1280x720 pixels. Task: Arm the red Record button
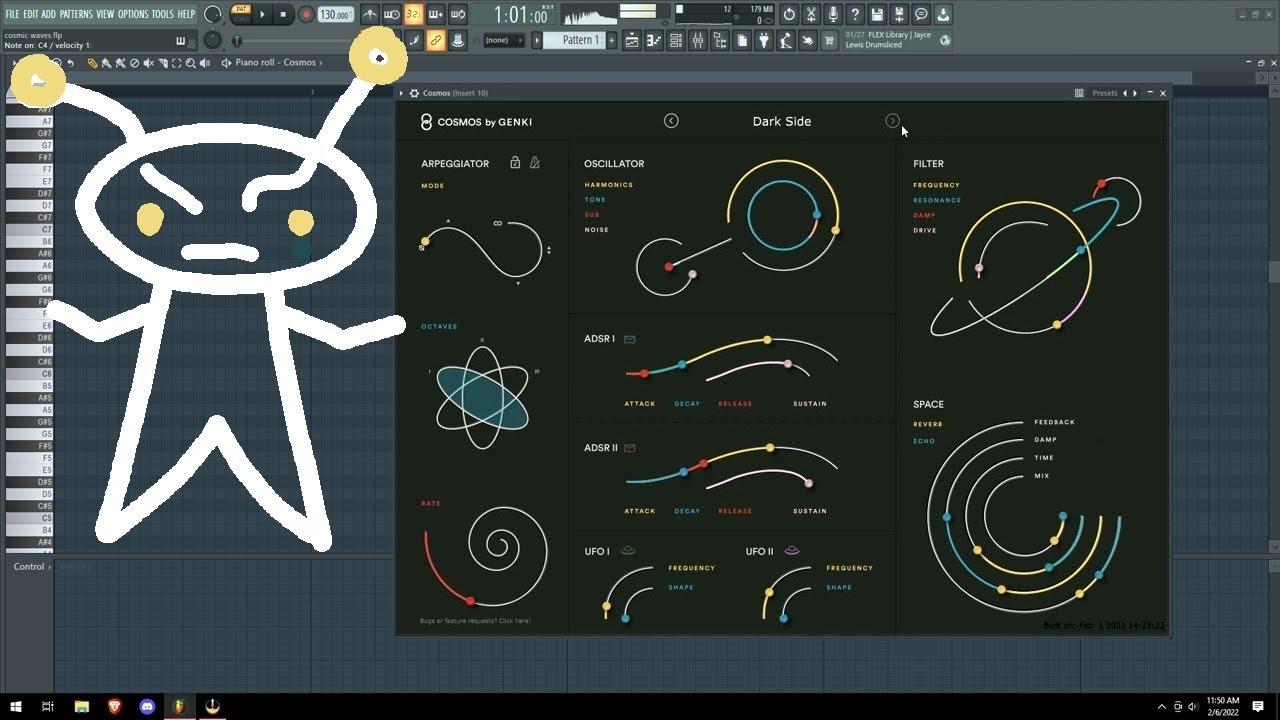305,14
